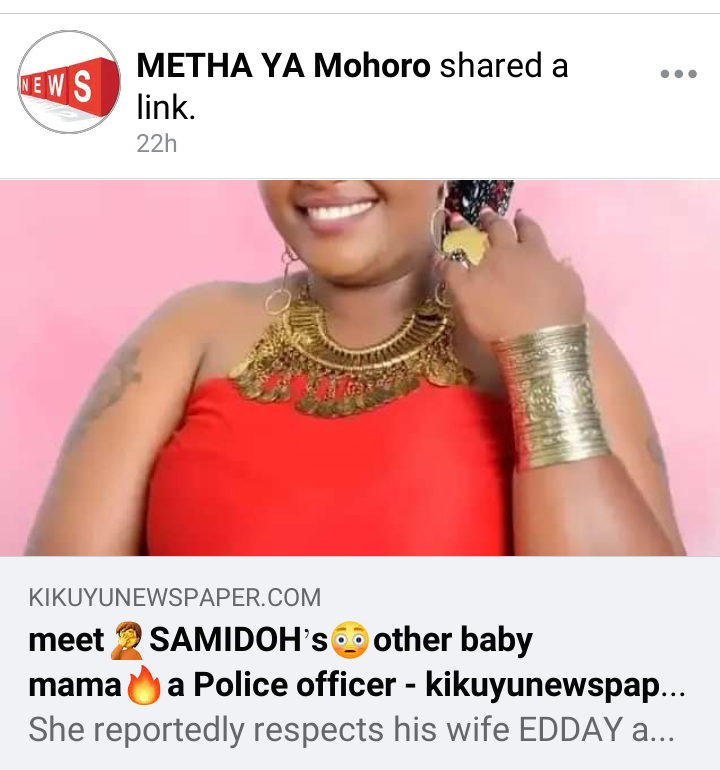
Task: Open the KIKUYUNEWSPAPER.COM source domain
Action: click(175, 598)
